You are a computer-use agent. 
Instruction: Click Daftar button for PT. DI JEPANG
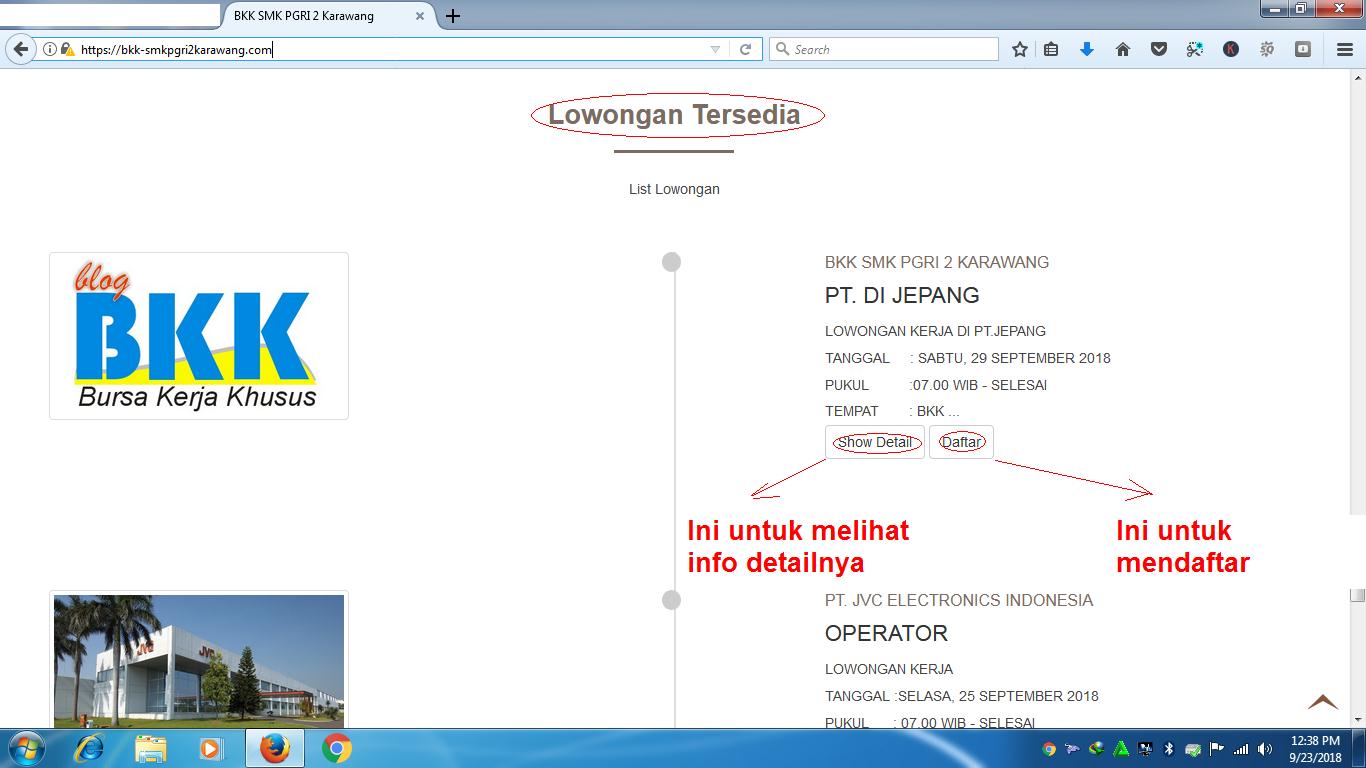click(x=961, y=442)
